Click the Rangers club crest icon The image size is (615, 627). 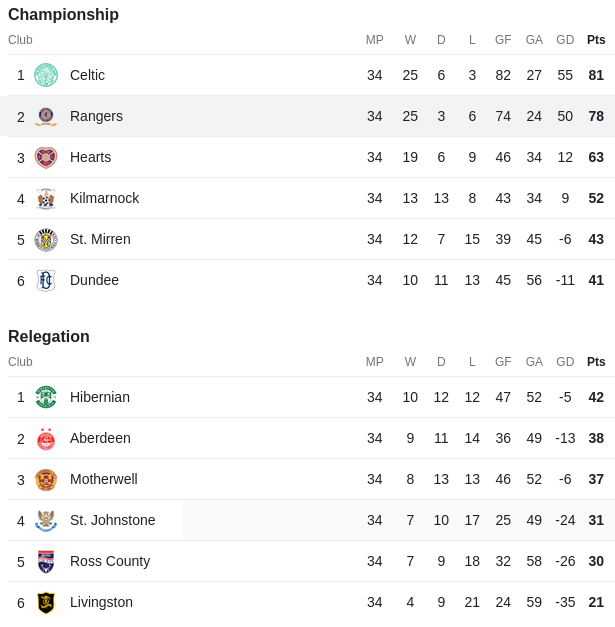click(x=46, y=116)
